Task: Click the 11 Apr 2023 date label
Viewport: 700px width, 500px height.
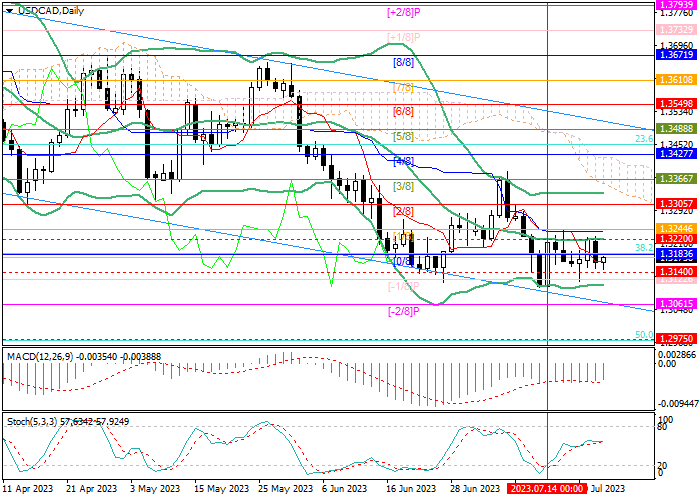Action: pos(28,489)
